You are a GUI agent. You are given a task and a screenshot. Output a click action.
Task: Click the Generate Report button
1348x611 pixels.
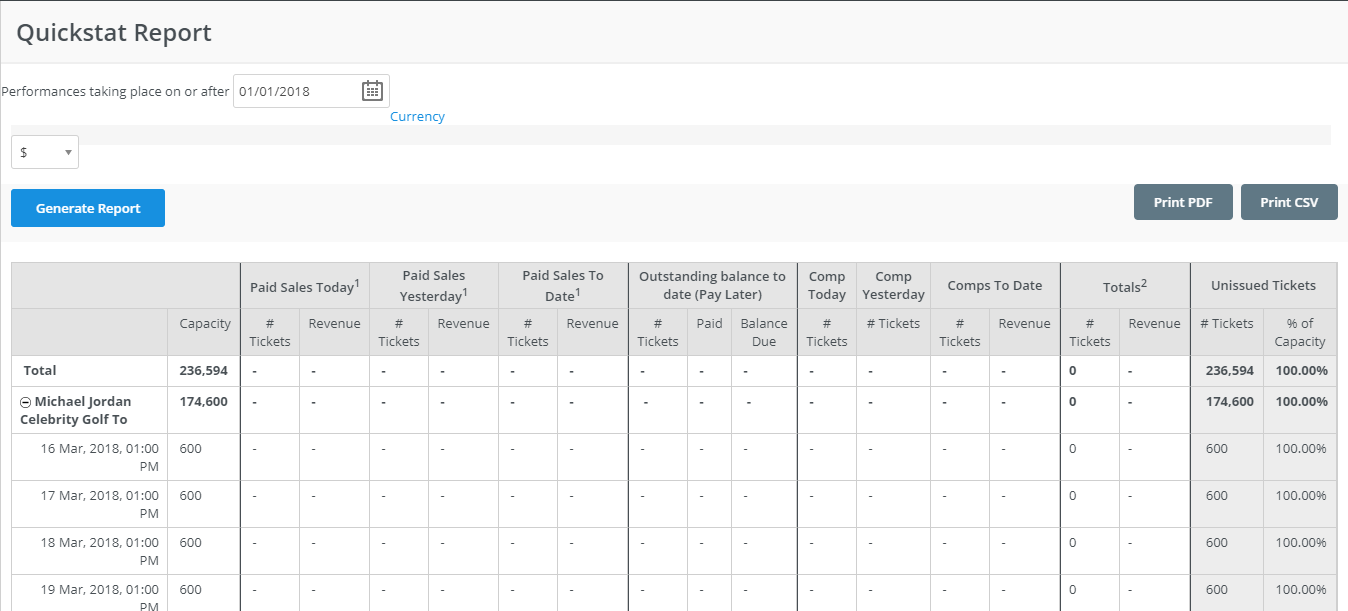coord(88,208)
